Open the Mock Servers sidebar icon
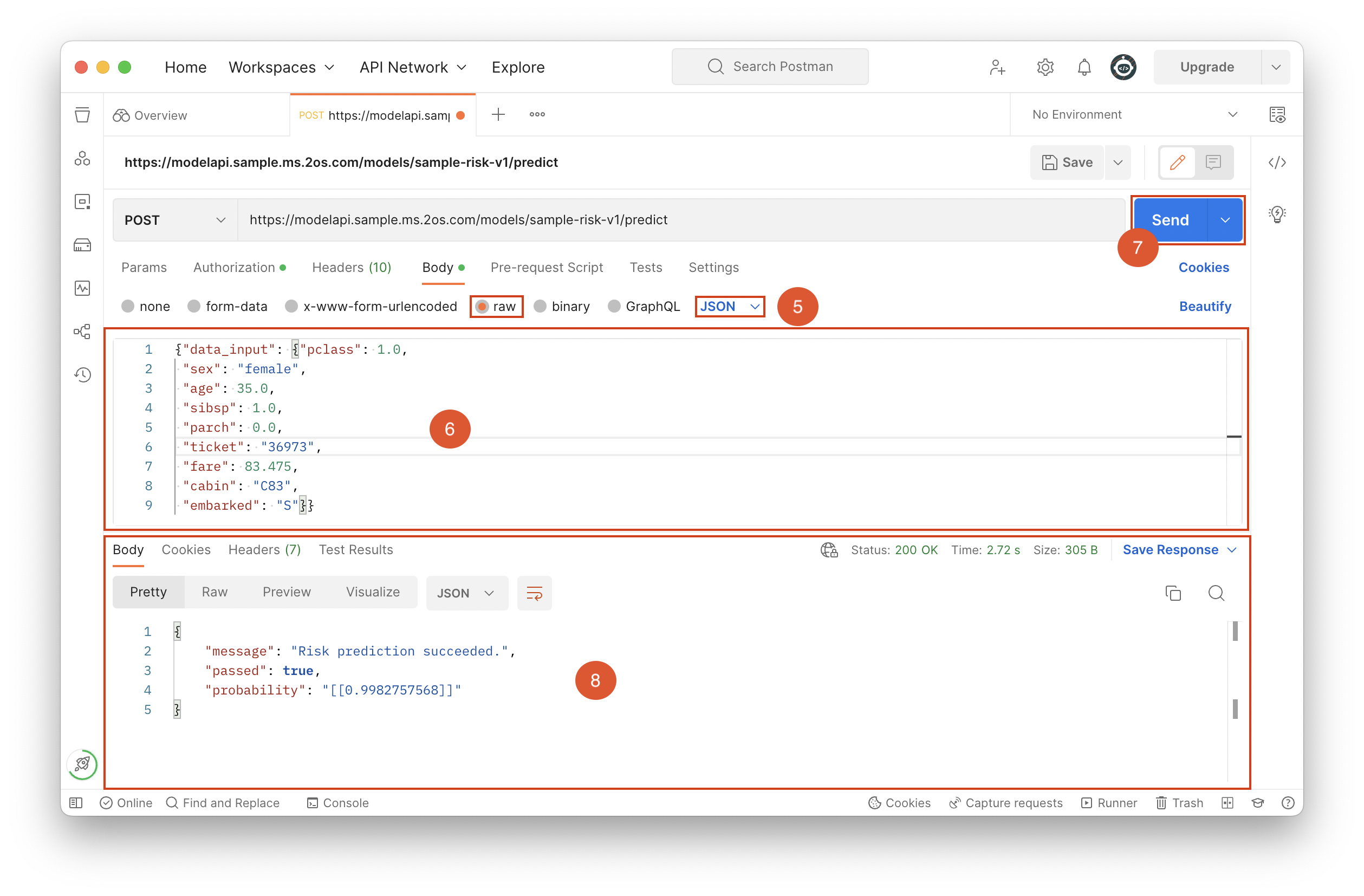 (x=82, y=245)
